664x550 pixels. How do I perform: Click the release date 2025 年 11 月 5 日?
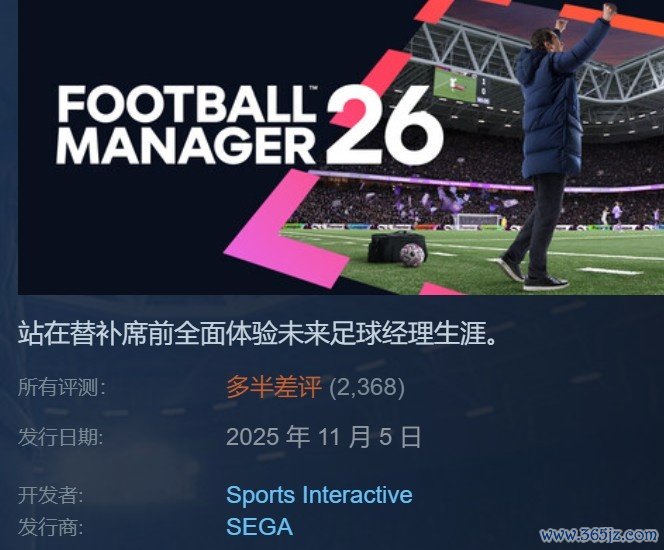(x=324, y=437)
